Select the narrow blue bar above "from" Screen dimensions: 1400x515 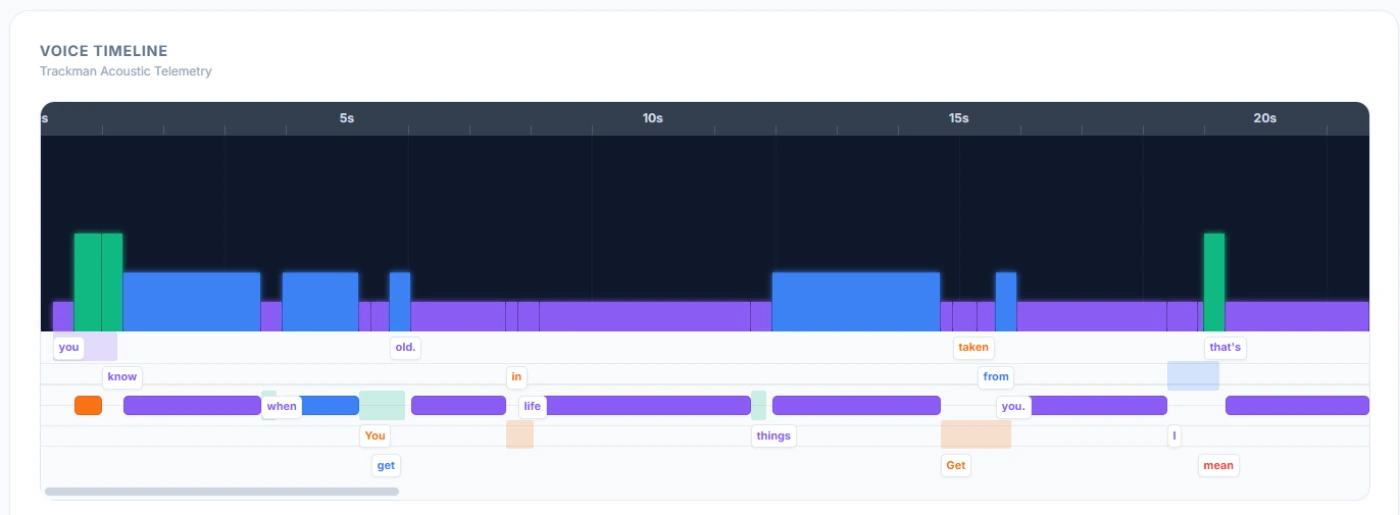1006,301
